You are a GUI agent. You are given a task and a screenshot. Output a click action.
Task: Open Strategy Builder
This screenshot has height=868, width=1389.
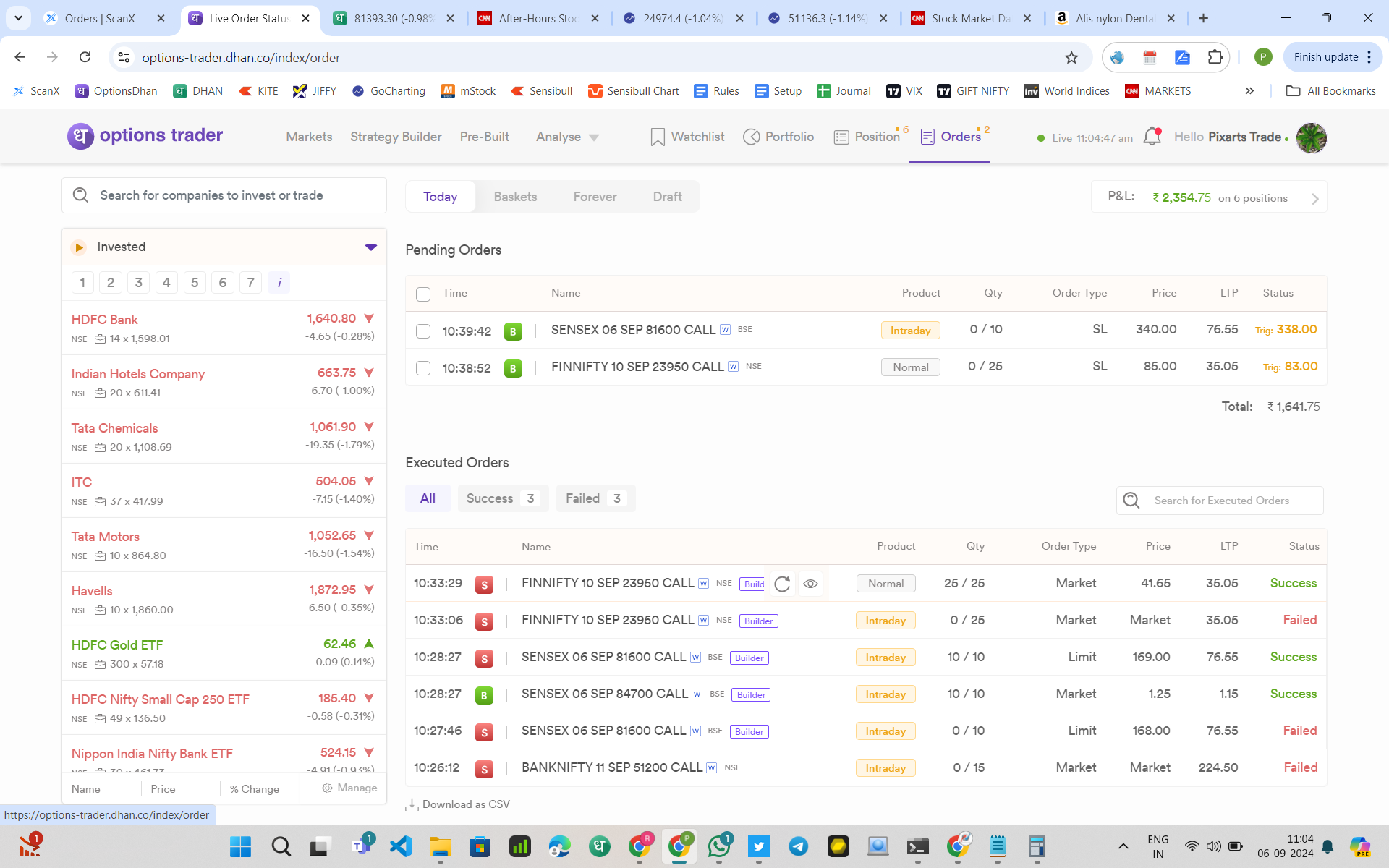(396, 137)
